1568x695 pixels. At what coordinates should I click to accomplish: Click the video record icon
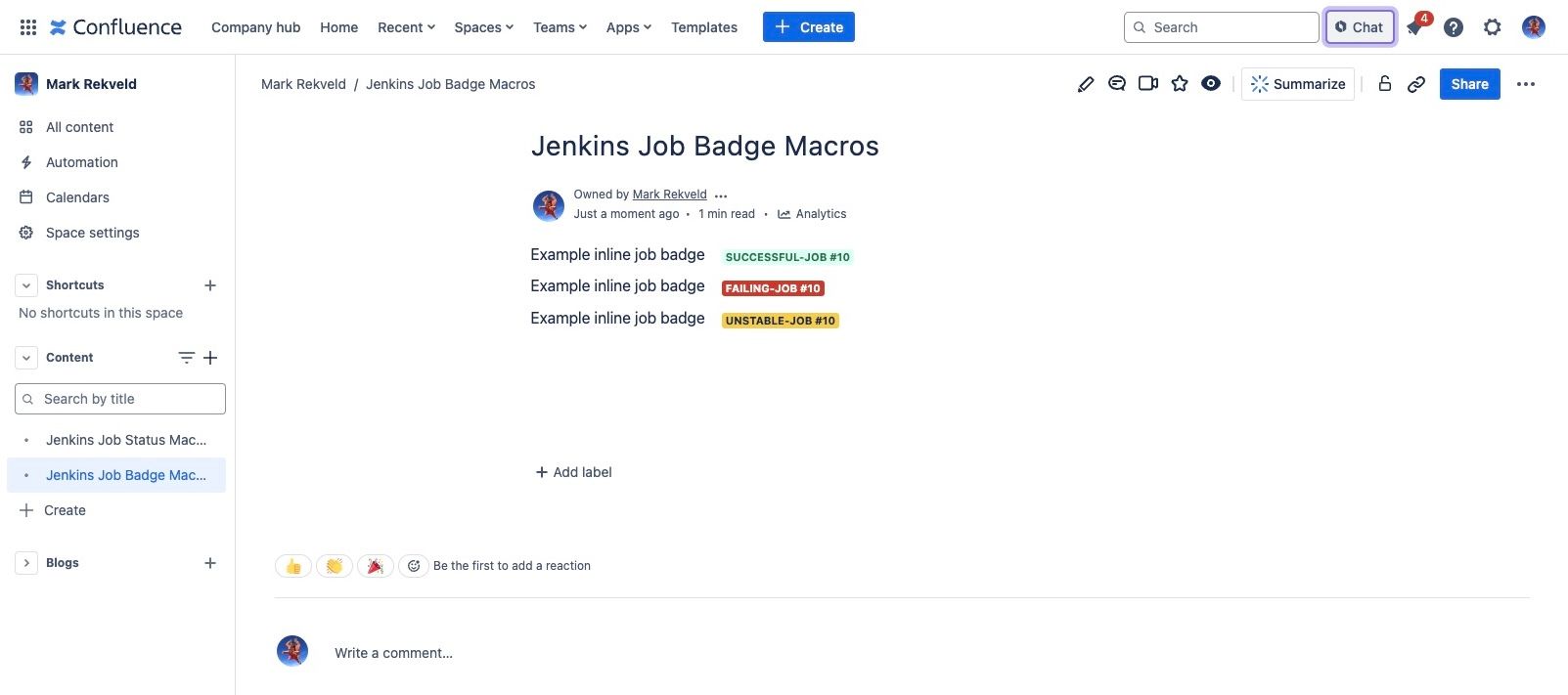click(1148, 84)
